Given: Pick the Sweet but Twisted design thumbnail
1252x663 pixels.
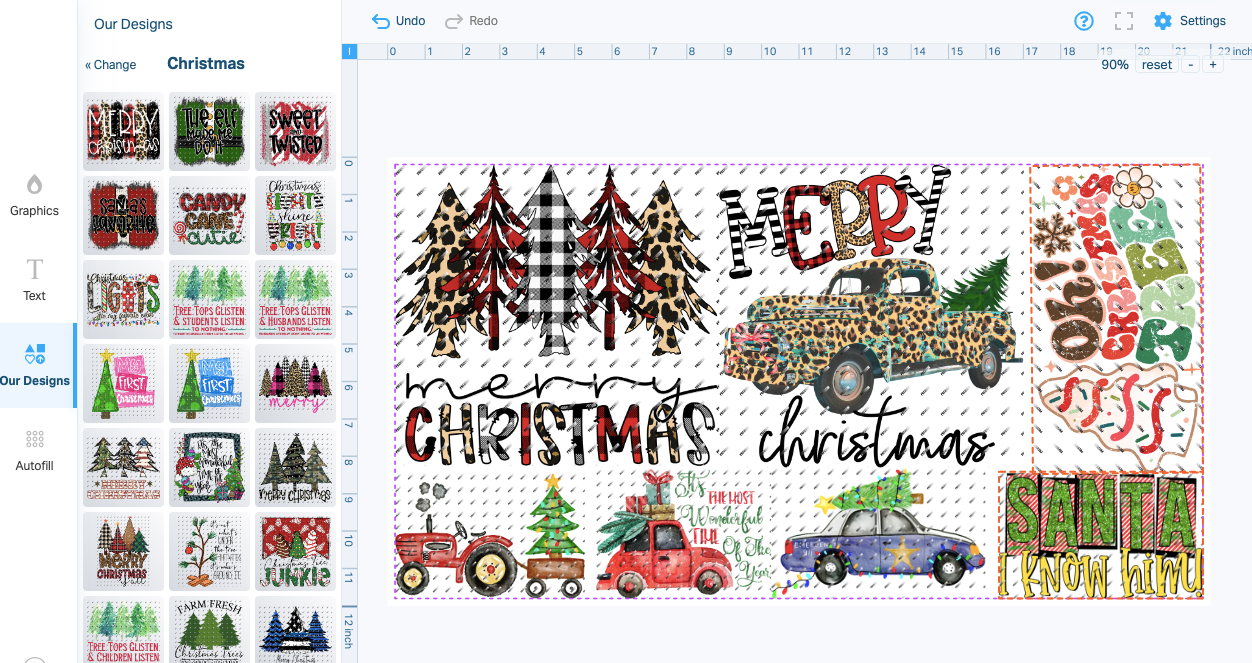Looking at the screenshot, I should pos(295,131).
